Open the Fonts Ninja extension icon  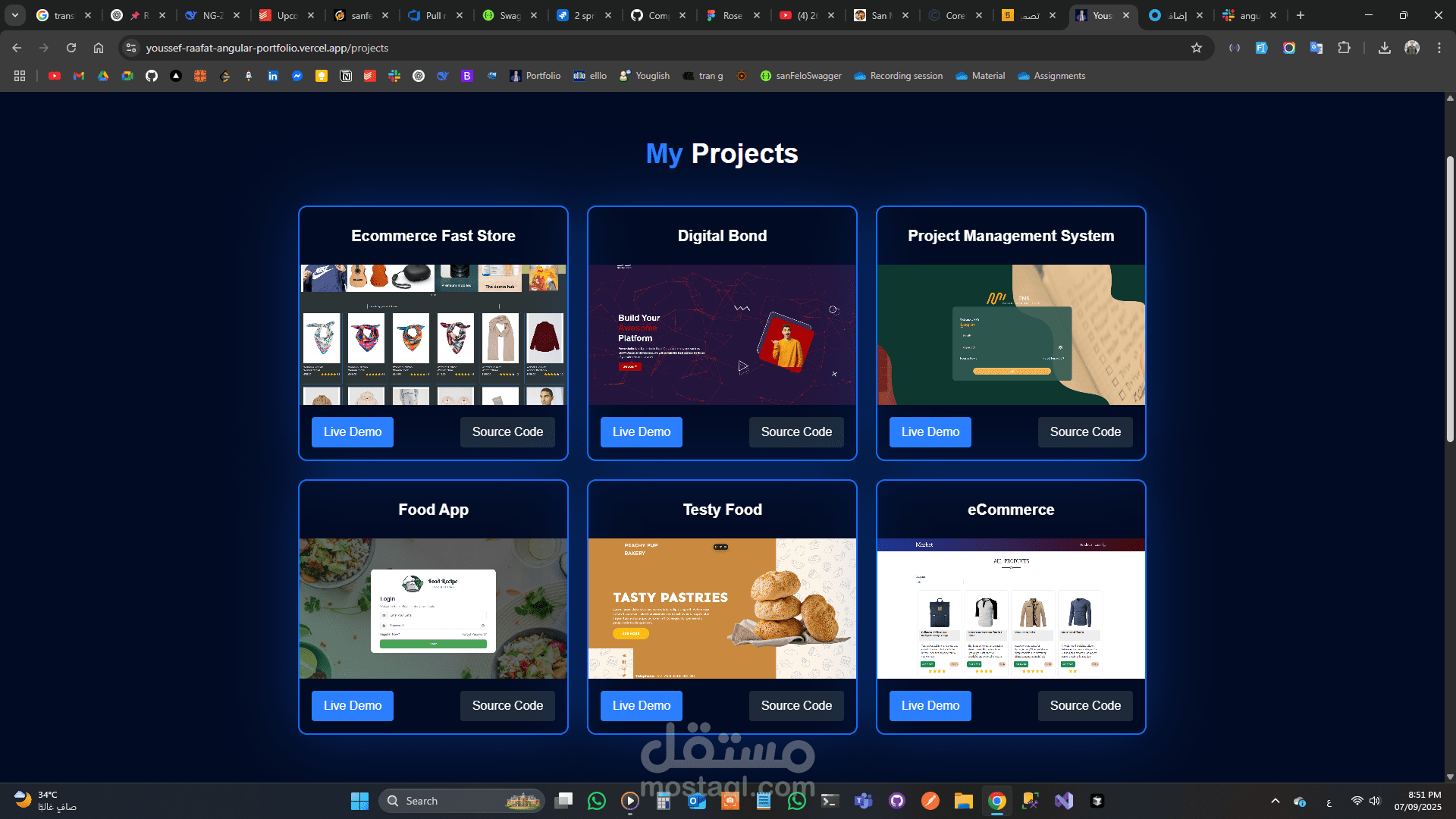tap(1262, 48)
